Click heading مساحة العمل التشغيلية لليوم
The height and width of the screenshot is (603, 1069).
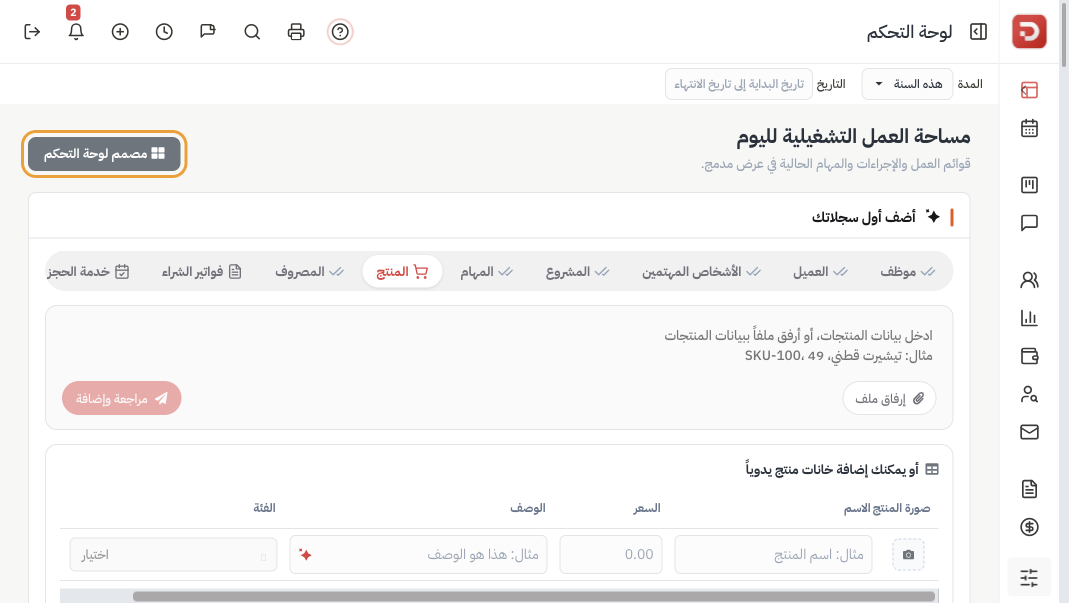point(853,136)
